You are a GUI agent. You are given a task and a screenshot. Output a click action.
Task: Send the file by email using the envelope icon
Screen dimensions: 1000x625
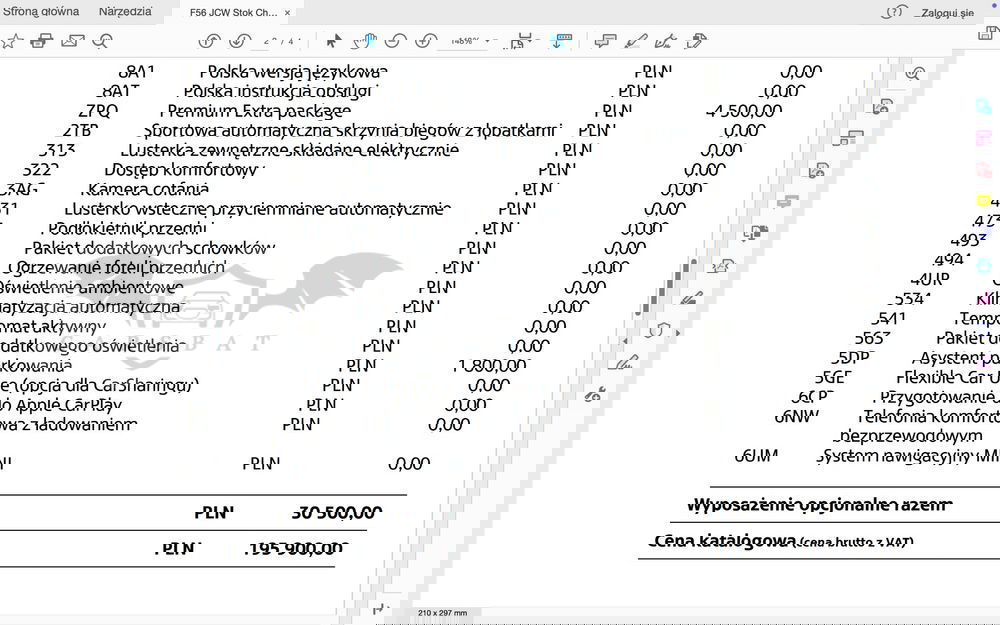tap(72, 41)
